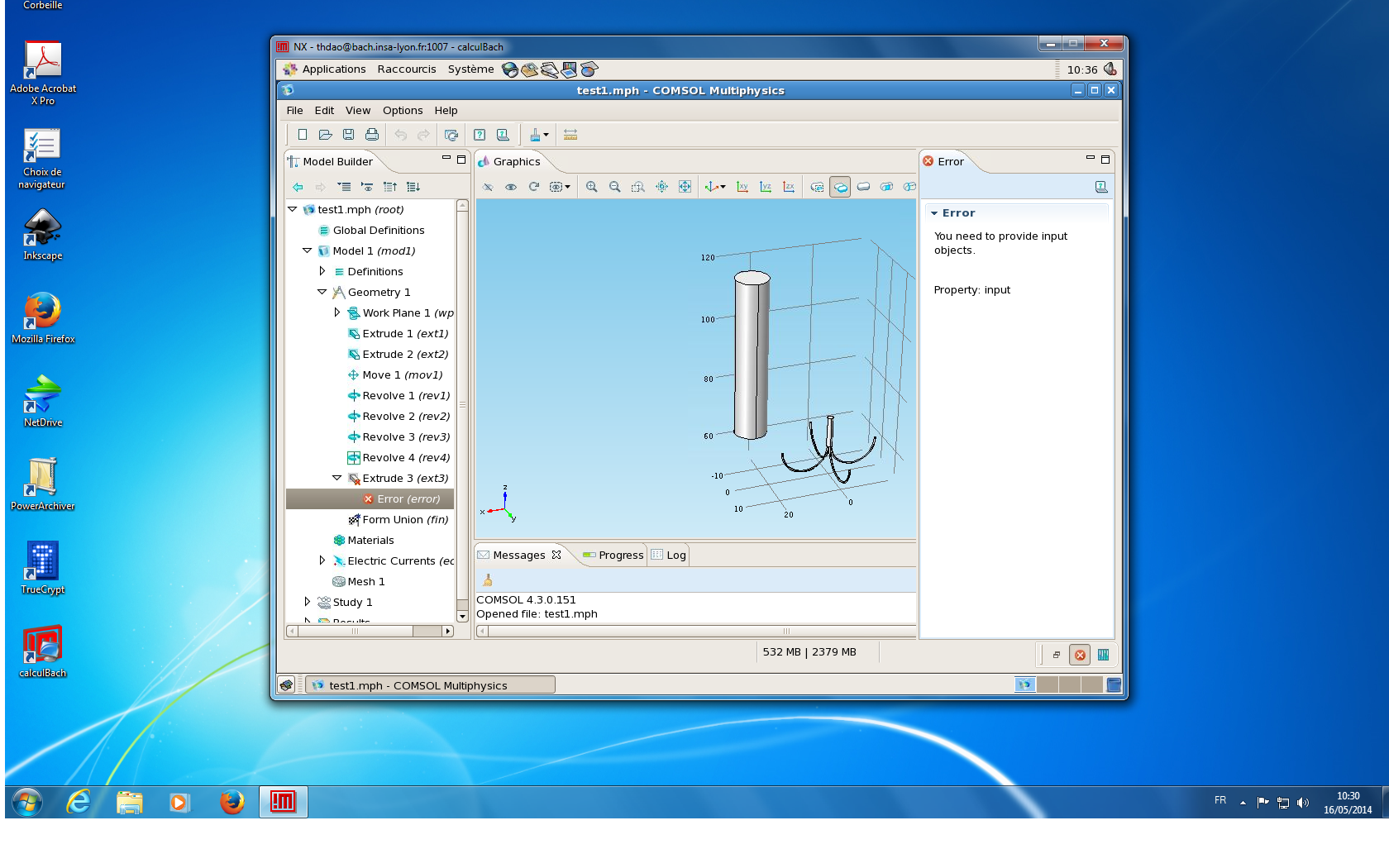This screenshot has width=1389, height=868.
Task: Open the Help question mark icon
Action: click(x=480, y=135)
